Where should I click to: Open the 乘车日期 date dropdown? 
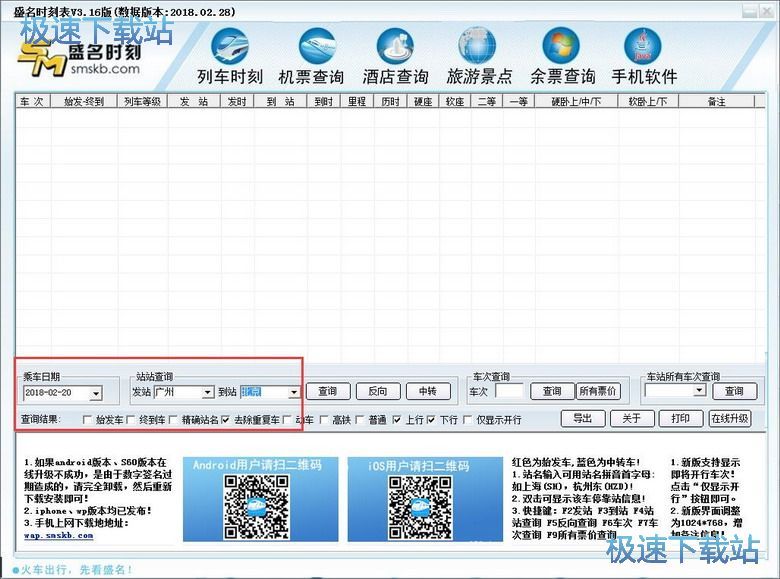[x=96, y=393]
